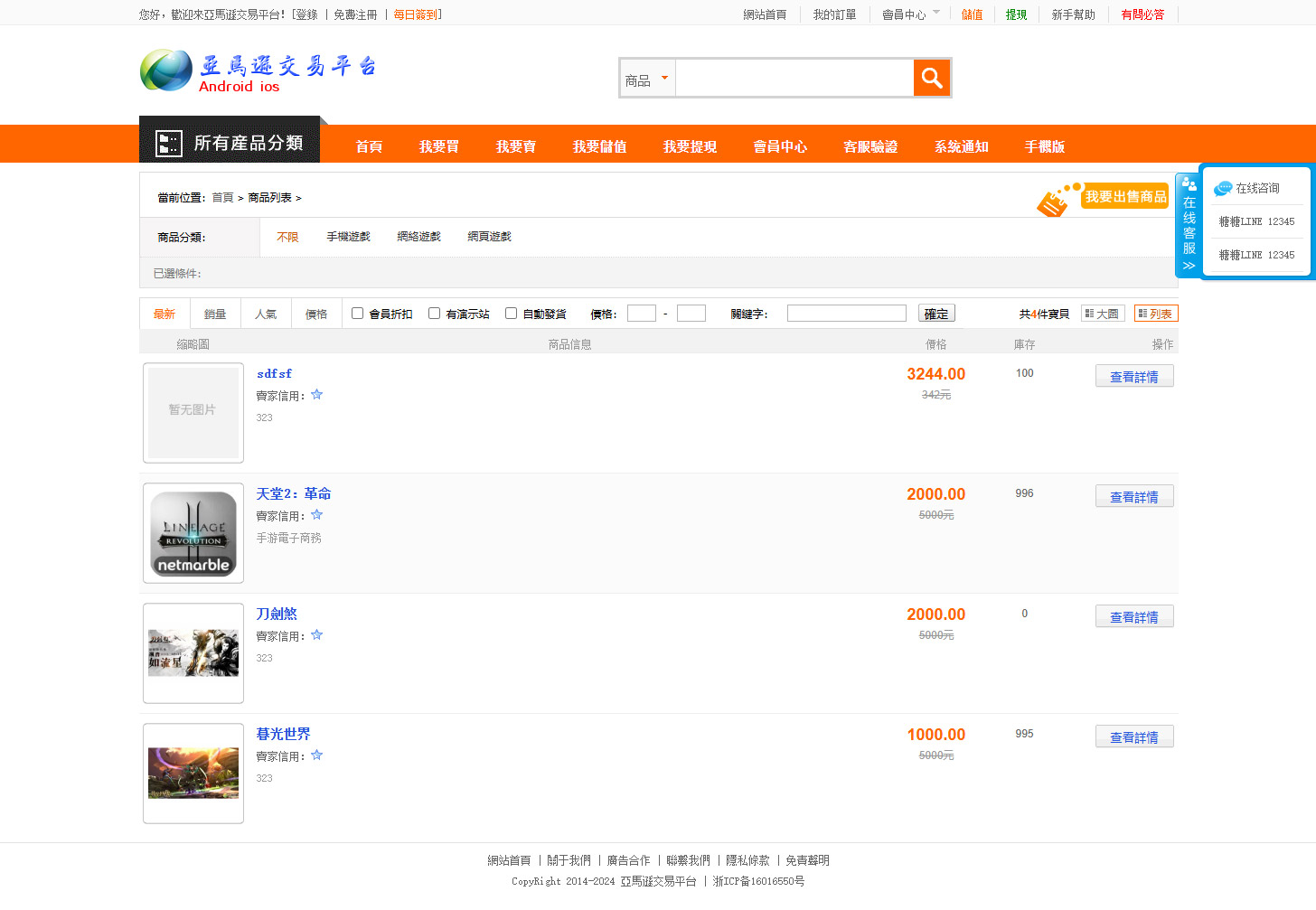Screen dimensions: 1316x910
Task: Click the orange search magnifier button
Action: point(932,78)
